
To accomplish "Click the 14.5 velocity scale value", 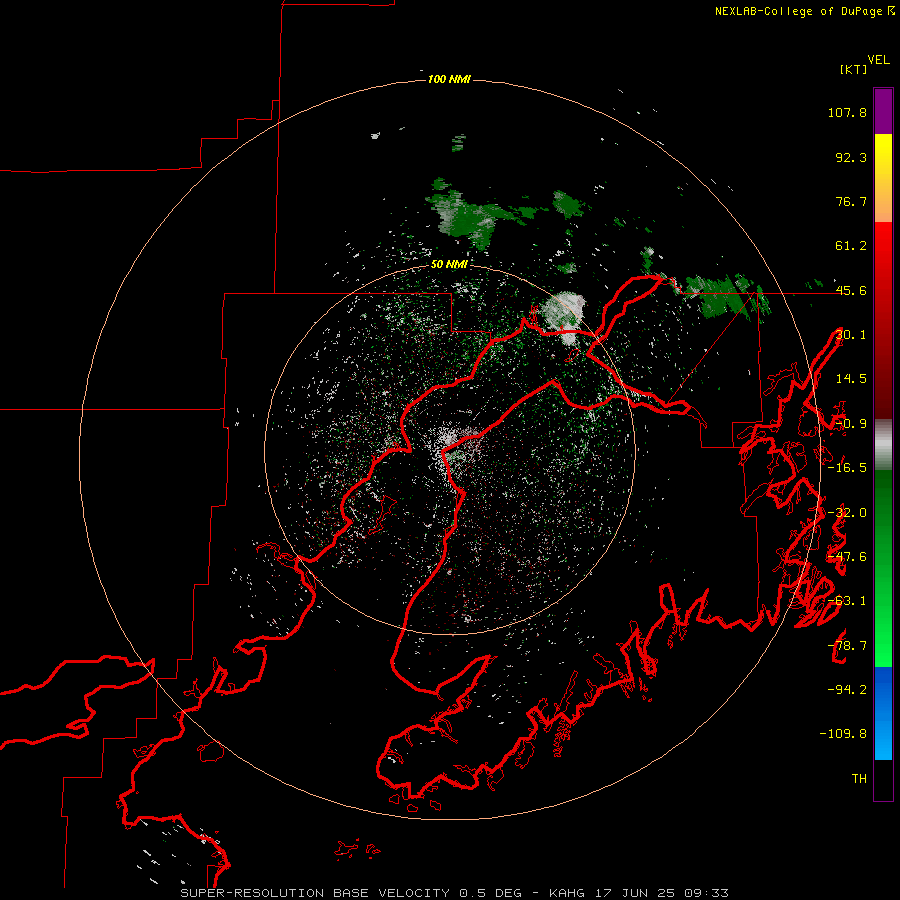I will pos(851,379).
